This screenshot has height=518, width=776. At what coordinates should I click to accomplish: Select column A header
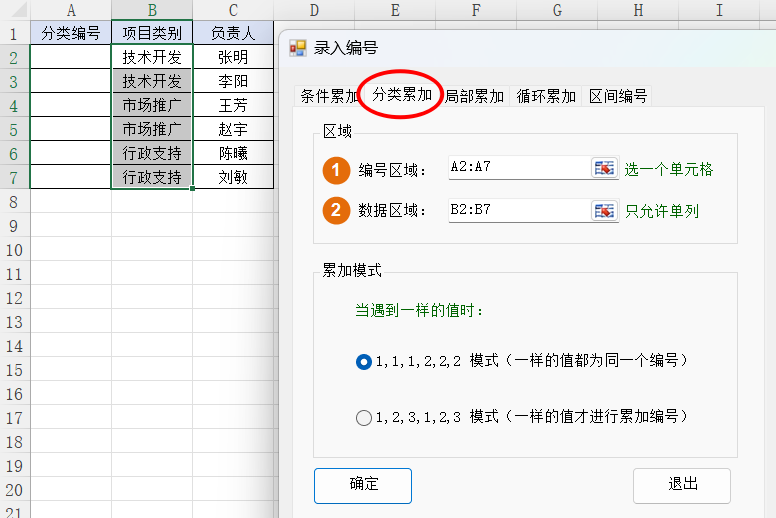point(71,10)
